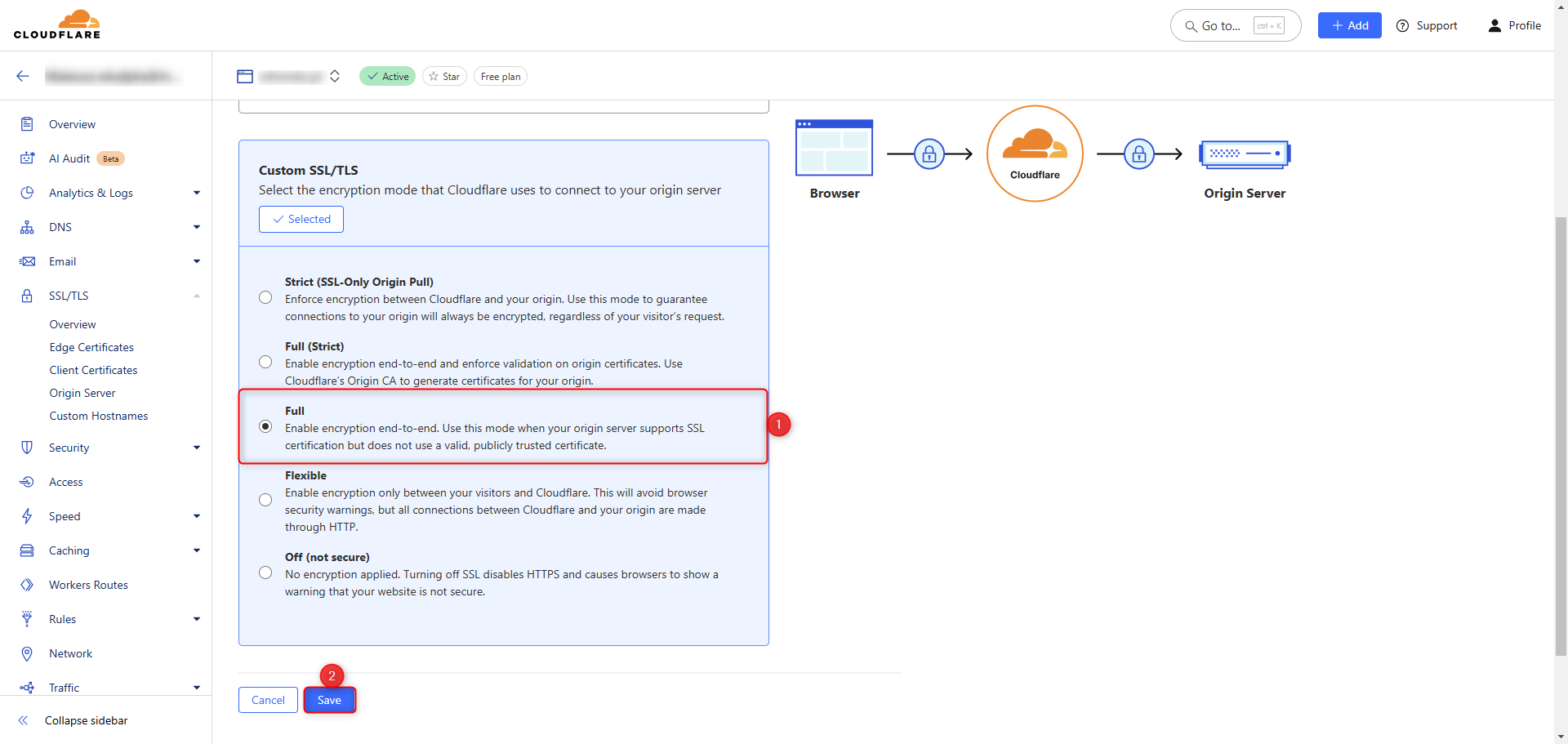Click the Network location pin icon
This screenshot has height=744, width=1568.
(27, 653)
